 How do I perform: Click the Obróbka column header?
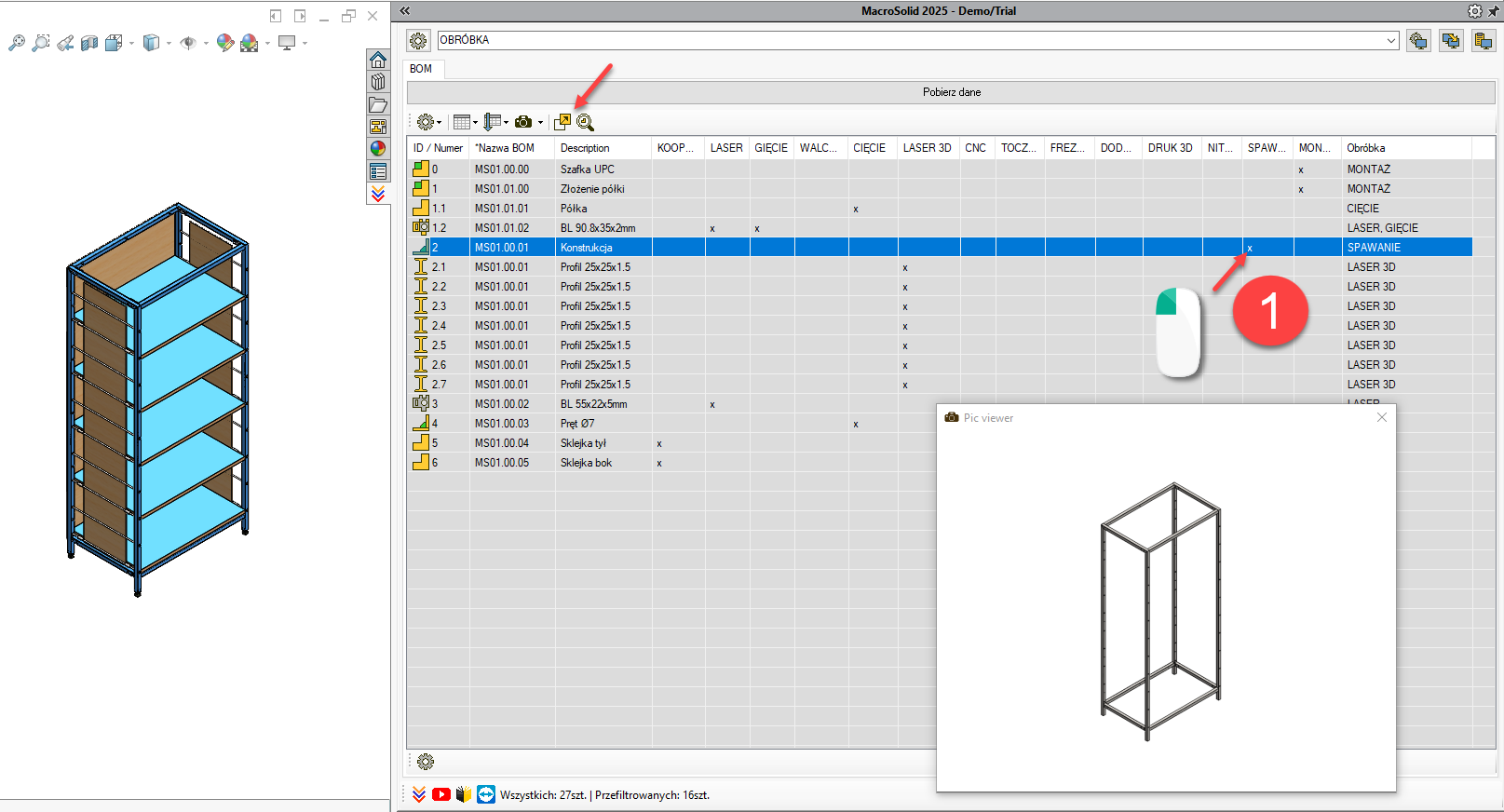pyautogui.click(x=1406, y=148)
